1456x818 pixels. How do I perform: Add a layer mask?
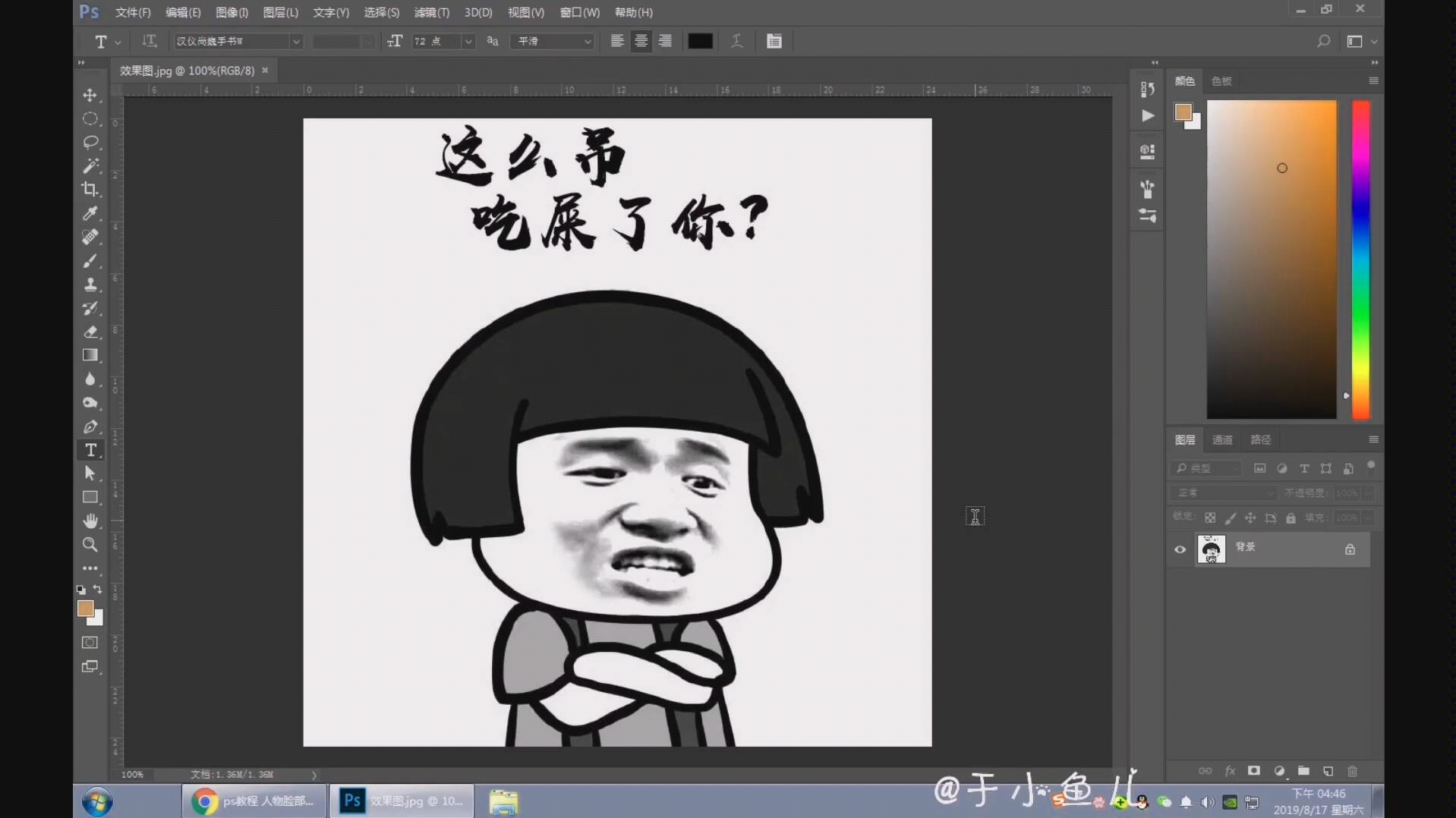pyautogui.click(x=1254, y=771)
